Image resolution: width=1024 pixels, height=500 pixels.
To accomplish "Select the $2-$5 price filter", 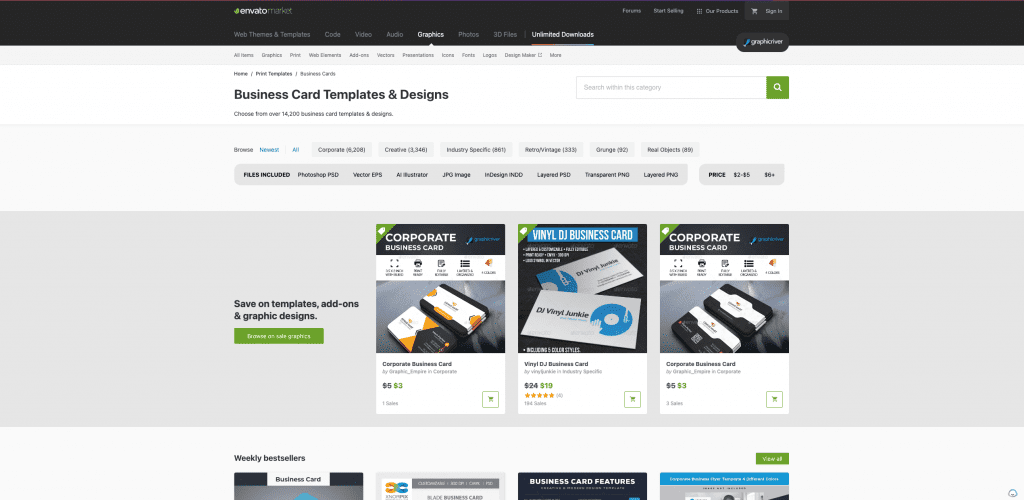I will pos(742,175).
